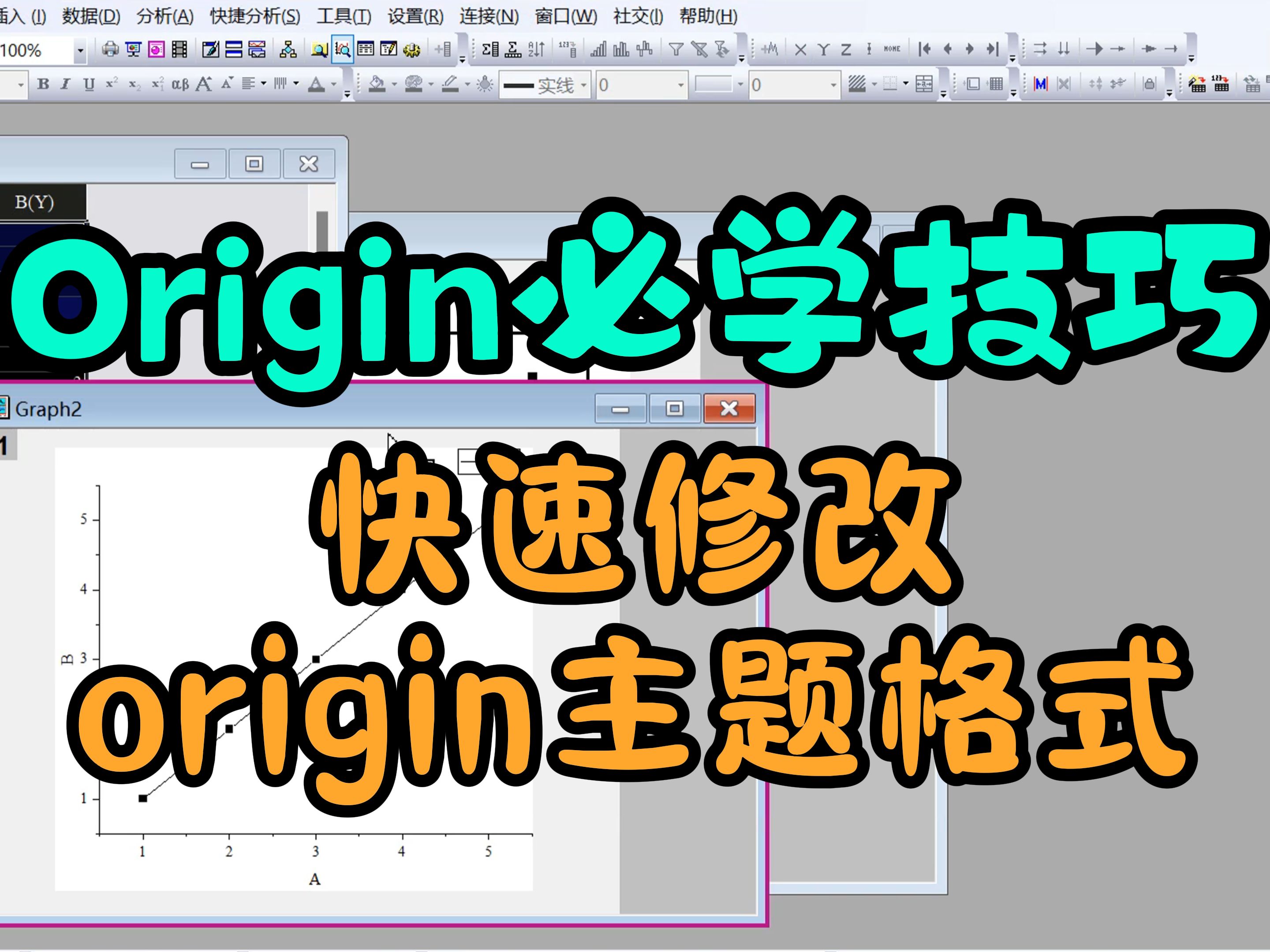This screenshot has width=1270, height=952.
Task: Click the film strip Video Builder icon
Action: [180, 50]
